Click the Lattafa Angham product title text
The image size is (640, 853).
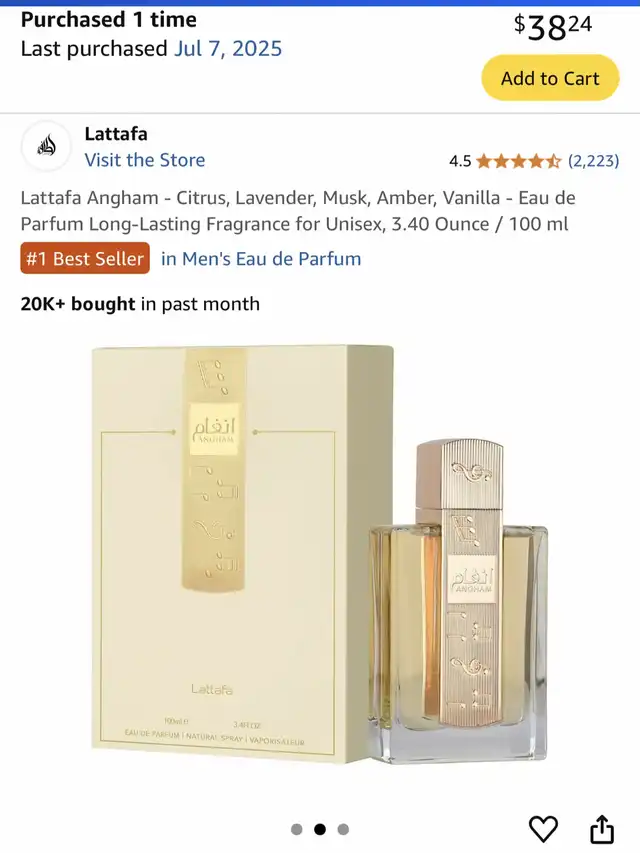(x=298, y=211)
